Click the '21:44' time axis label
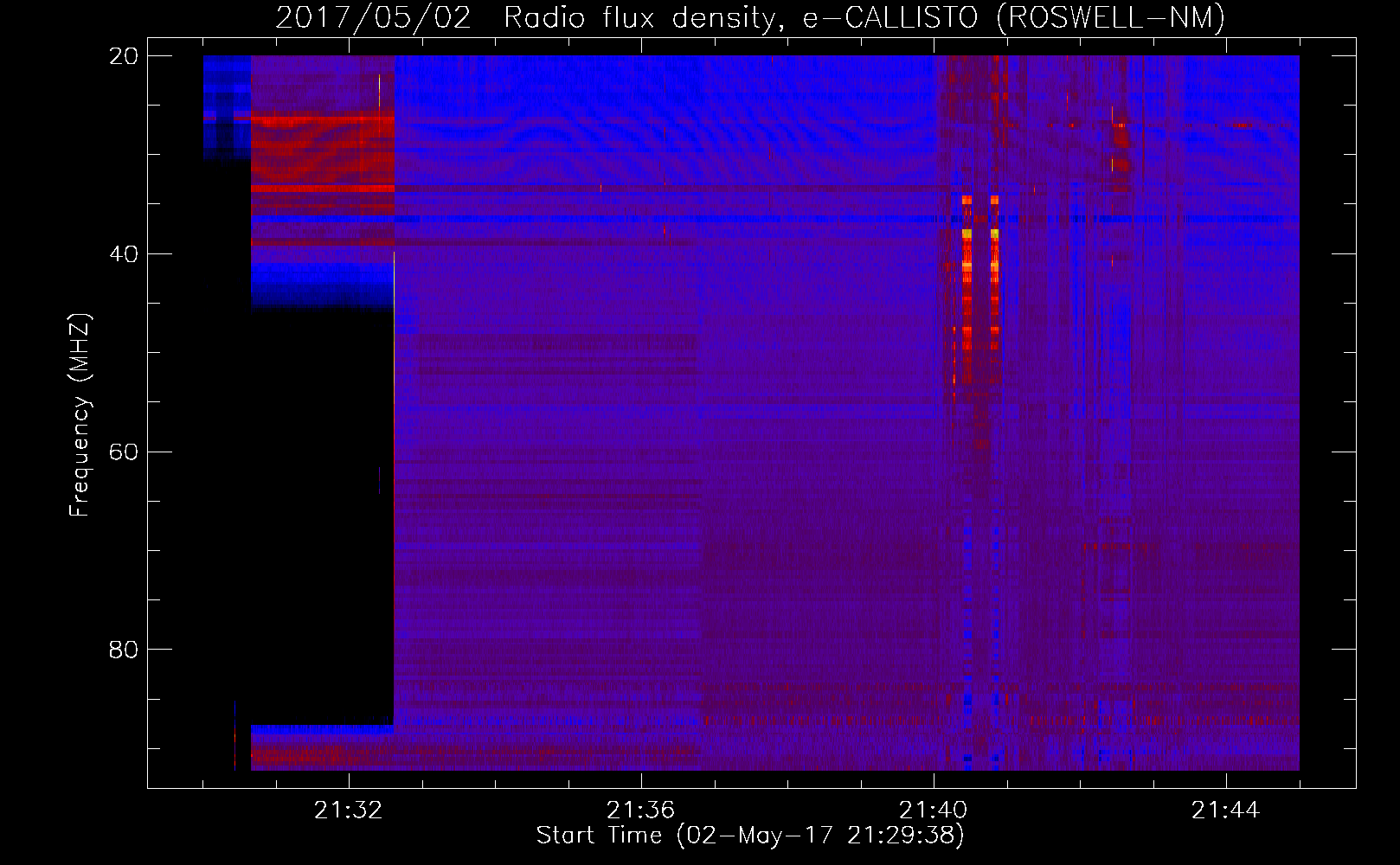 pos(1225,811)
